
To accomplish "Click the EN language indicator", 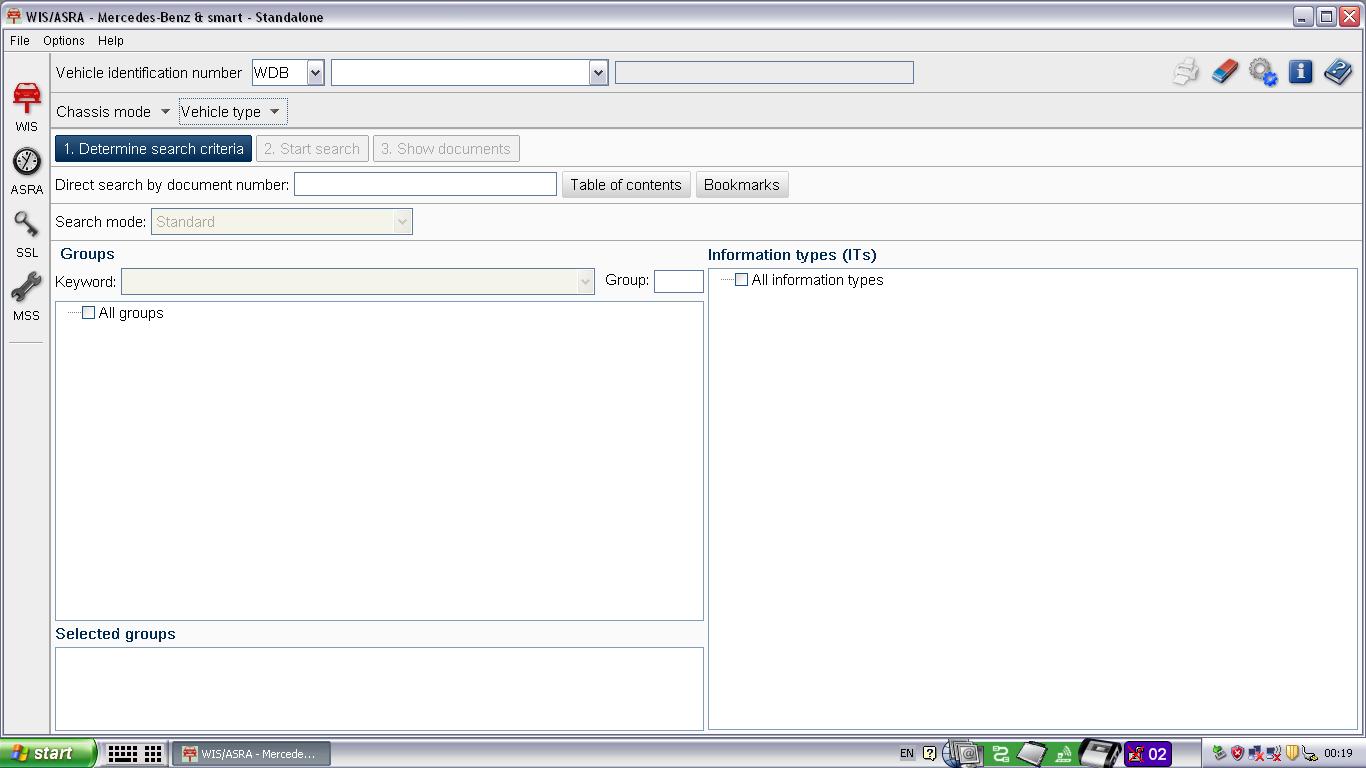I will coord(907,754).
